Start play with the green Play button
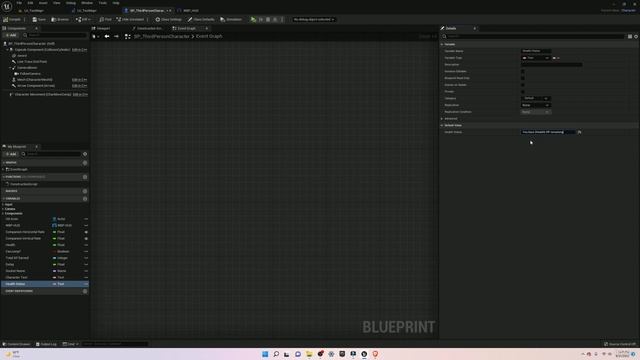 (x=253, y=19)
